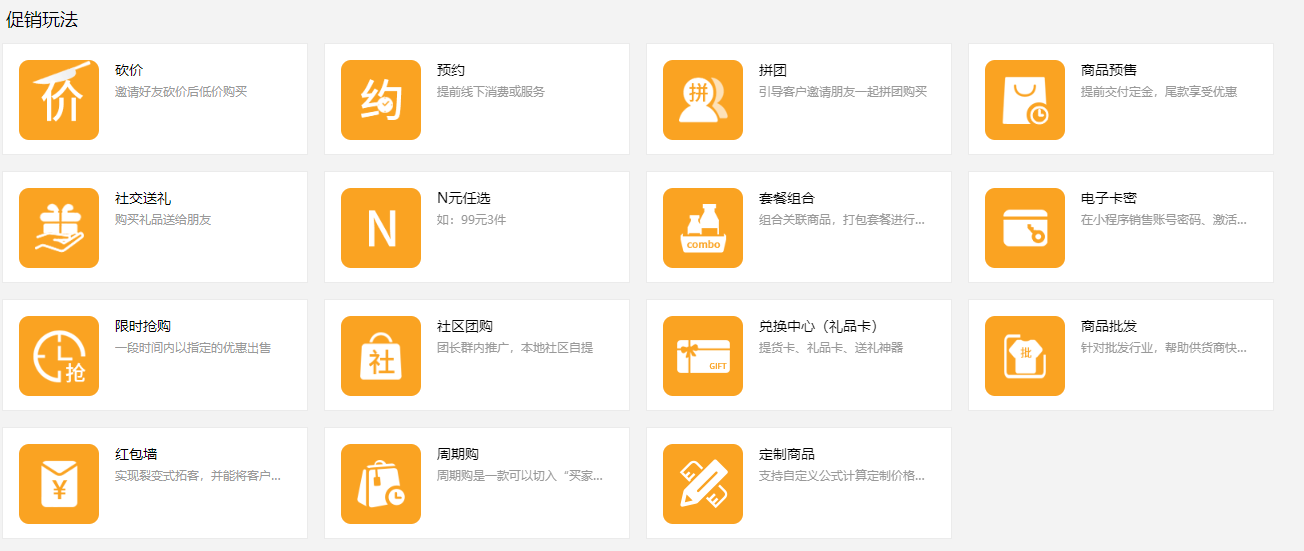Open the 拼团 title link
Image resolution: width=1304 pixels, height=551 pixels.
pos(773,71)
